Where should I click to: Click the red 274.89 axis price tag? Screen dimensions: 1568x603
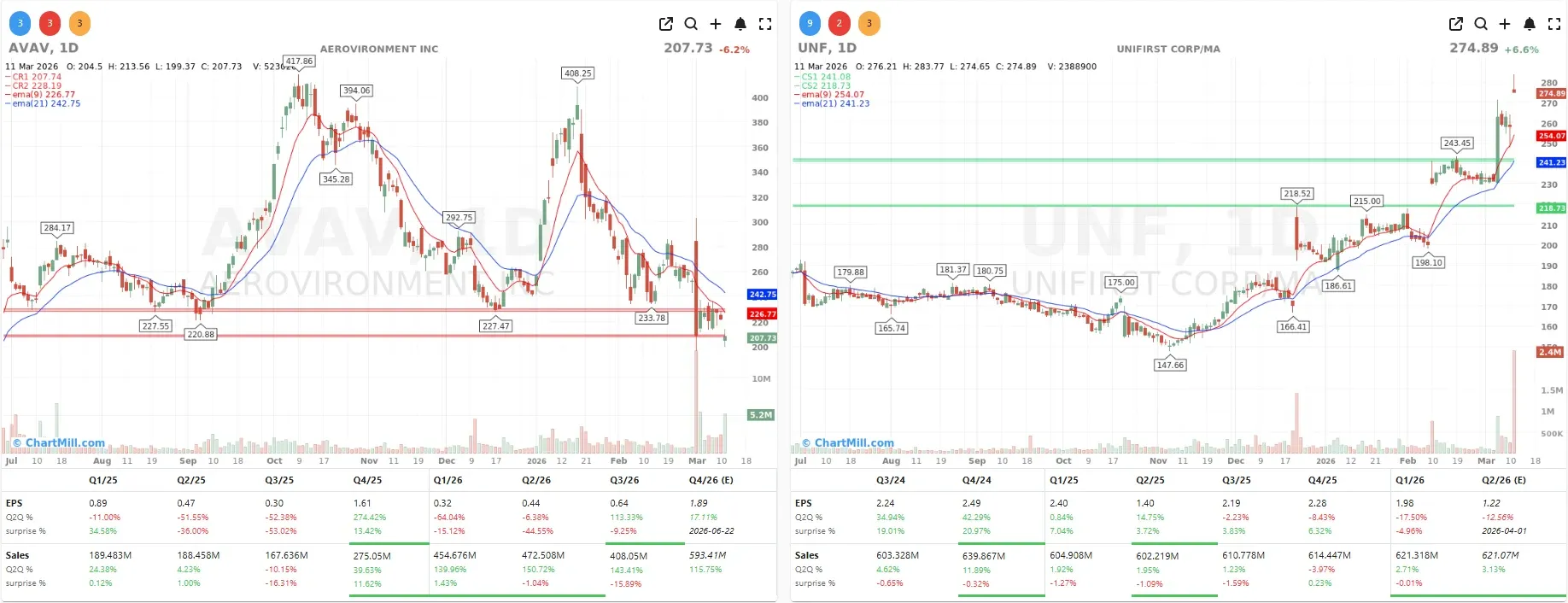click(x=1552, y=94)
